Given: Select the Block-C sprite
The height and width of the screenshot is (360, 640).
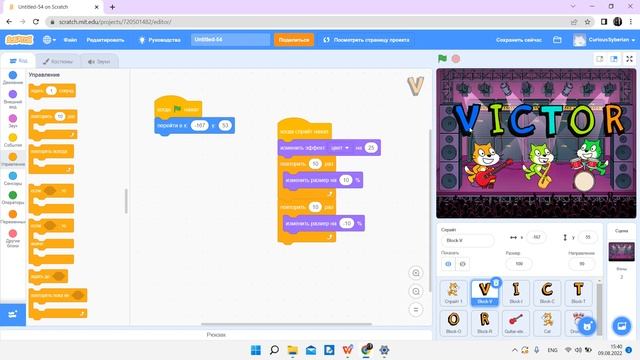Looking at the screenshot, I should [x=547, y=293].
